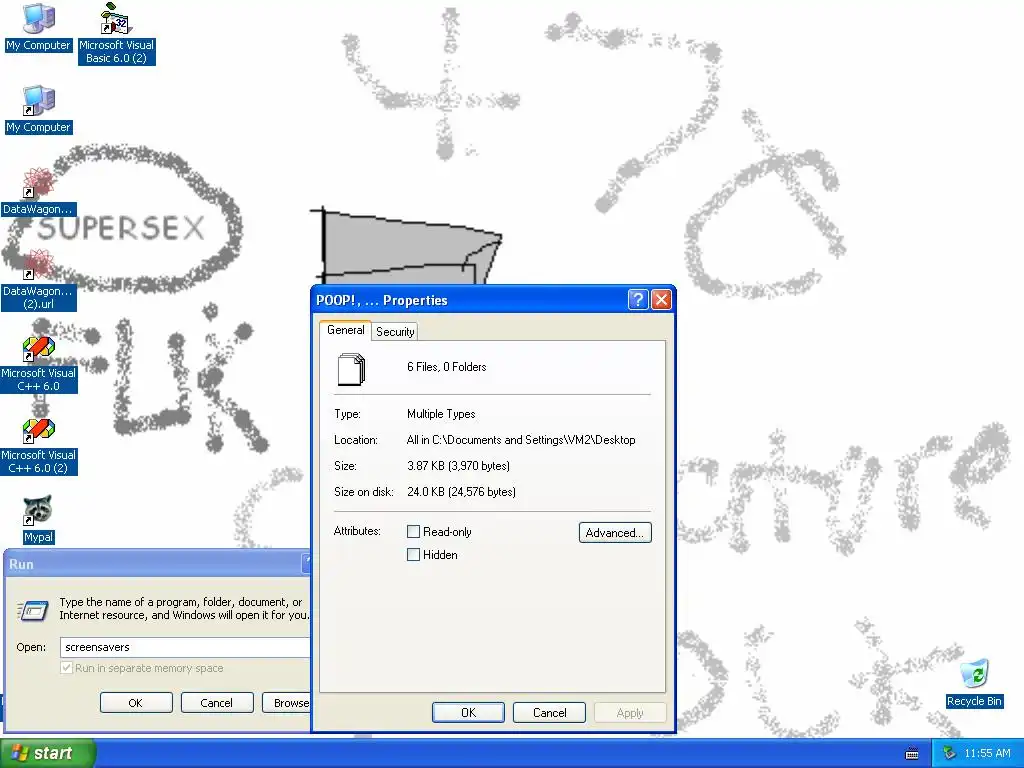Focus the Open field containing screensavers
Screen dimensions: 1024x768
click(185, 647)
